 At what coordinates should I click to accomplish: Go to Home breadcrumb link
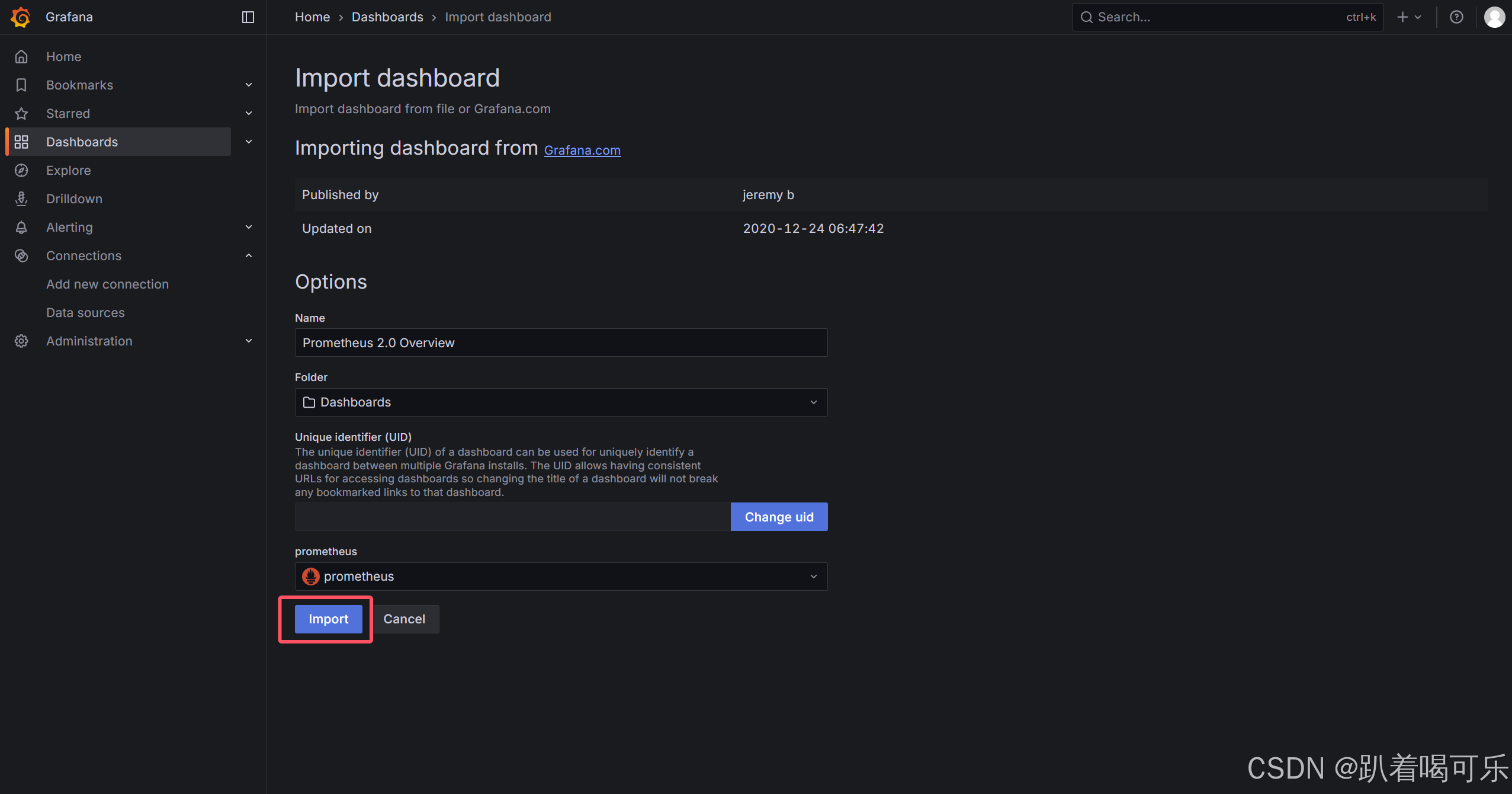coord(313,17)
